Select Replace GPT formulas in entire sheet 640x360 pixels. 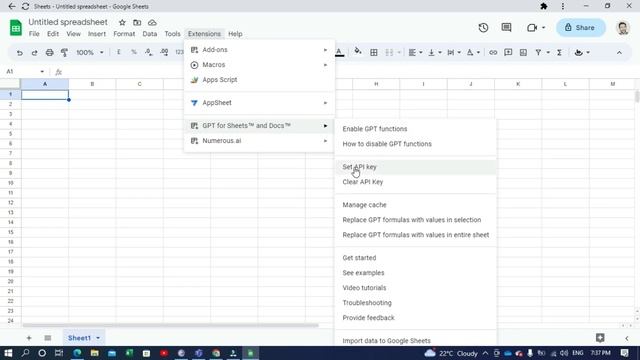(x=416, y=235)
